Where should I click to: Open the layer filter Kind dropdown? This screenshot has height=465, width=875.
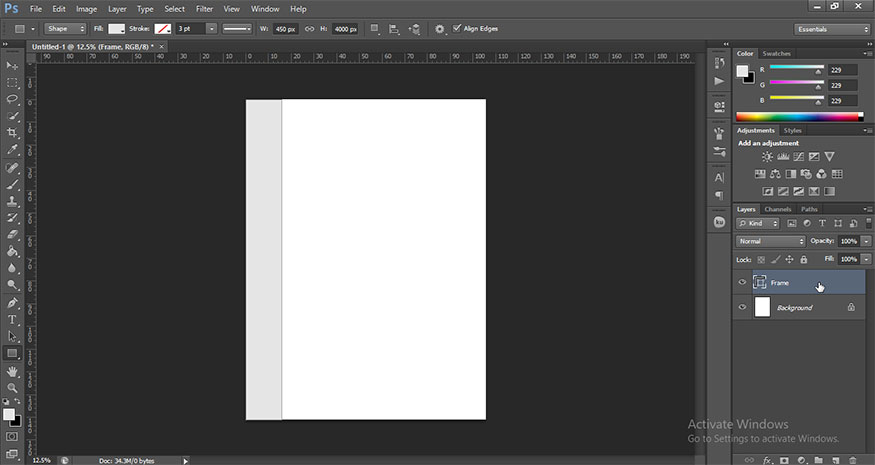pyautogui.click(x=757, y=223)
